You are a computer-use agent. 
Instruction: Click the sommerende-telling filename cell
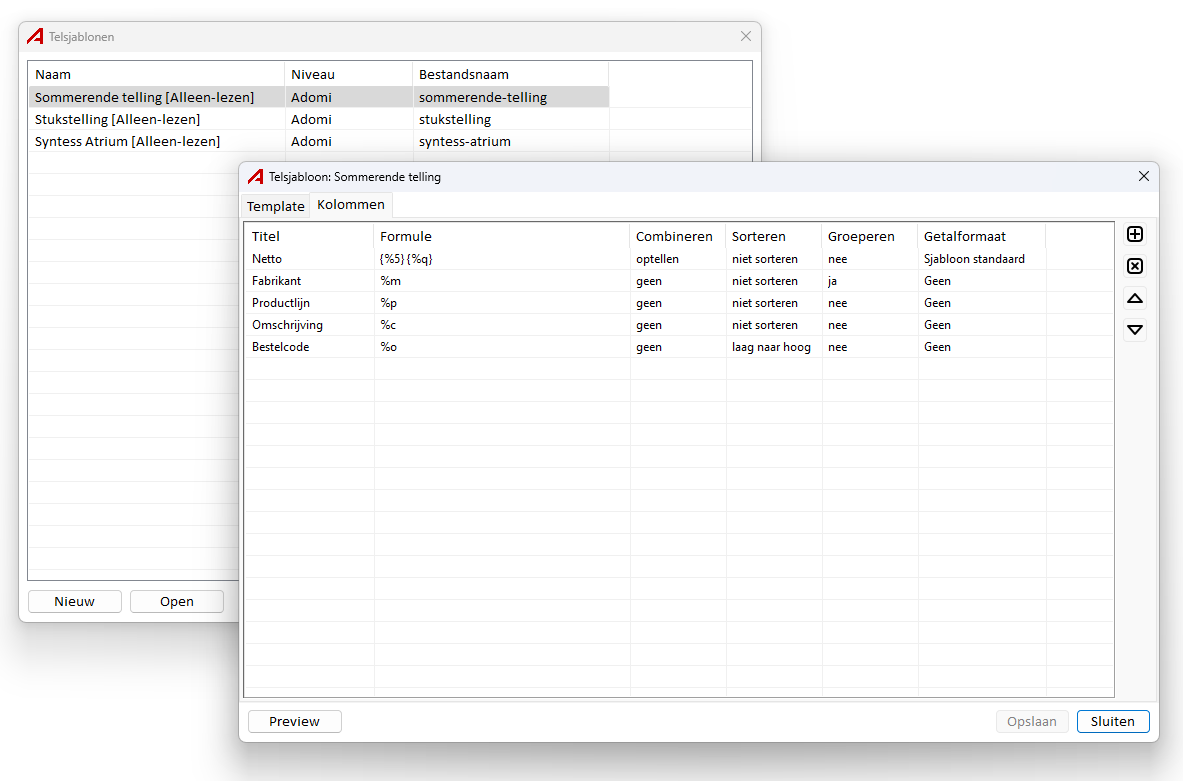tap(511, 97)
